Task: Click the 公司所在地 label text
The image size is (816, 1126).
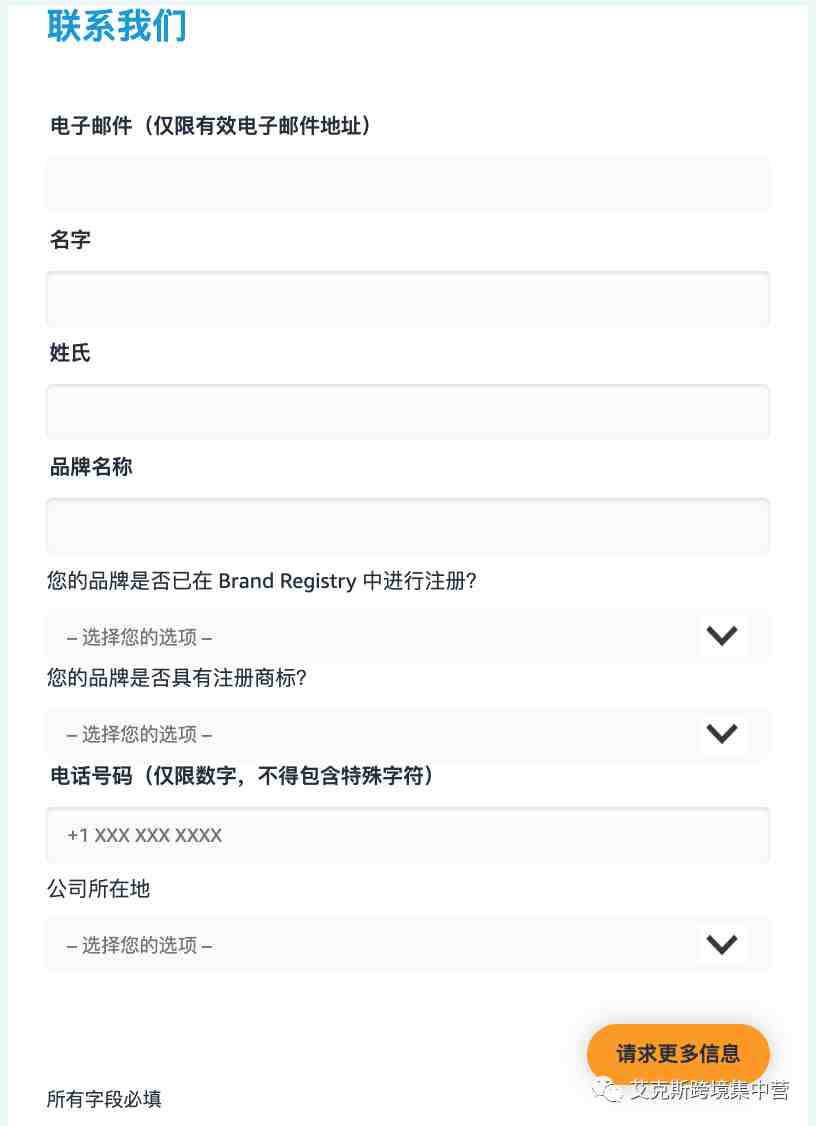Action: tap(98, 888)
